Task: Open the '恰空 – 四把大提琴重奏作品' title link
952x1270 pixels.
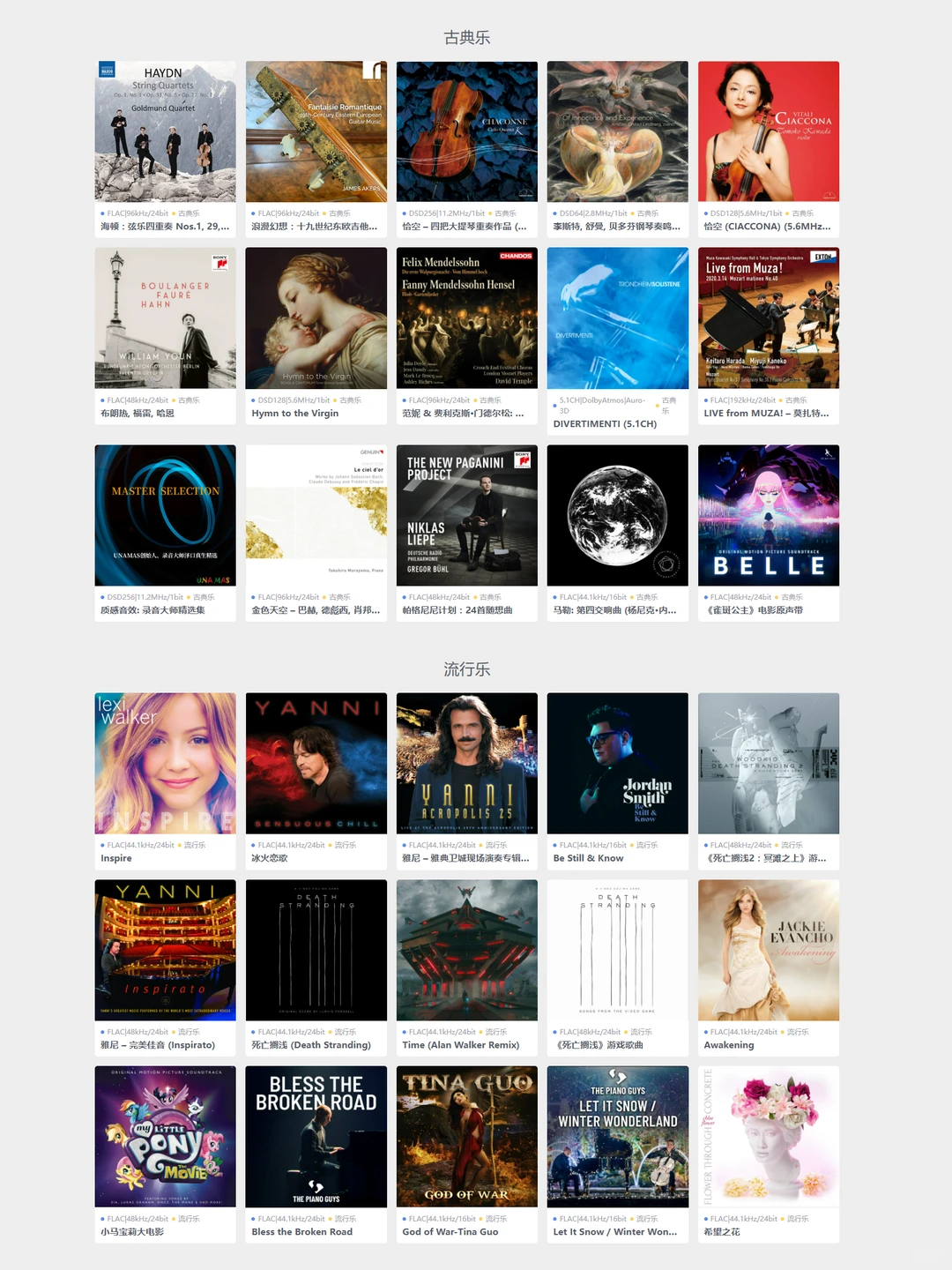Action: coord(465,227)
